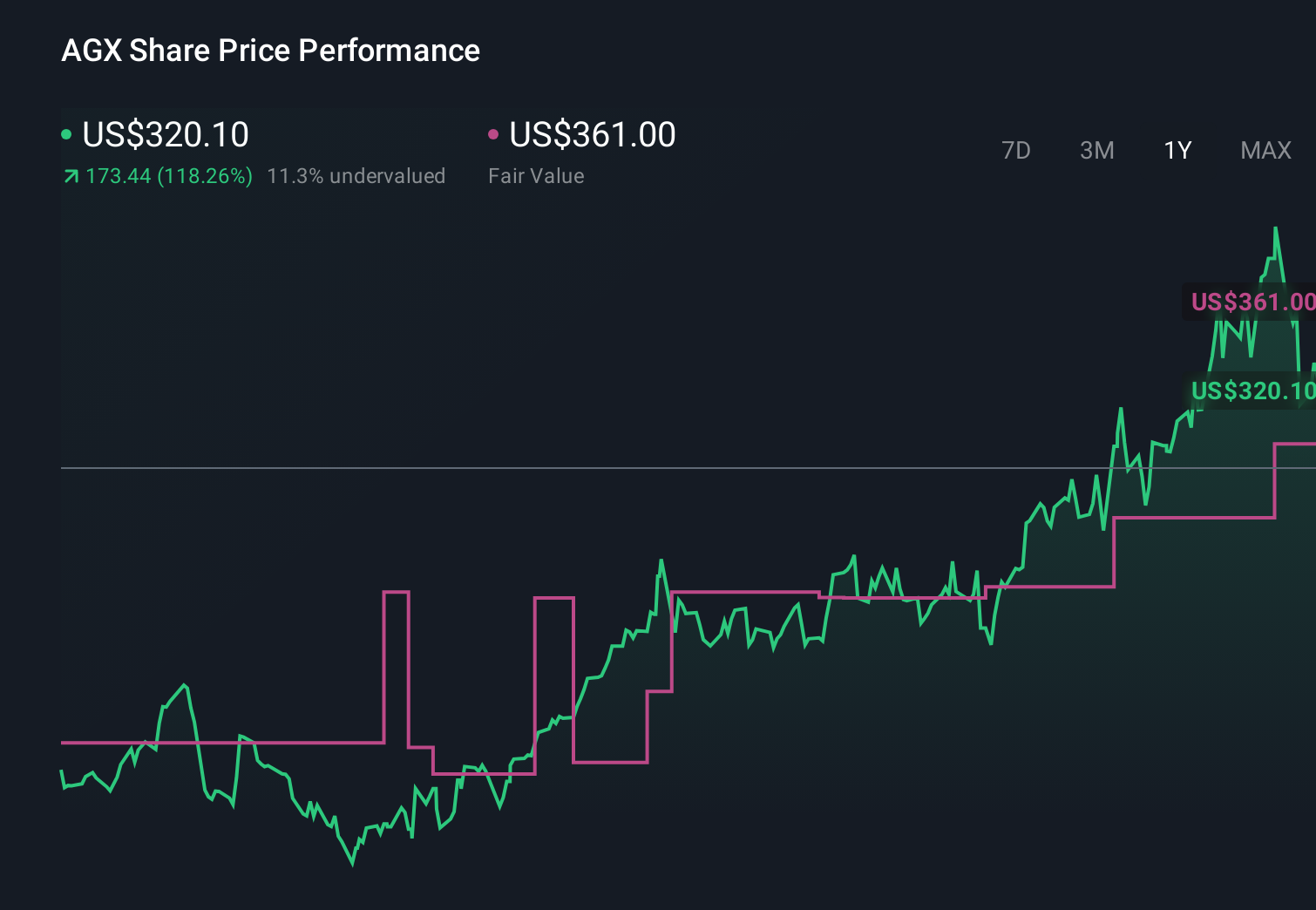Click the horizontal gridline on the chart
Viewport: 1316px width, 910px height.
tap(523, 467)
